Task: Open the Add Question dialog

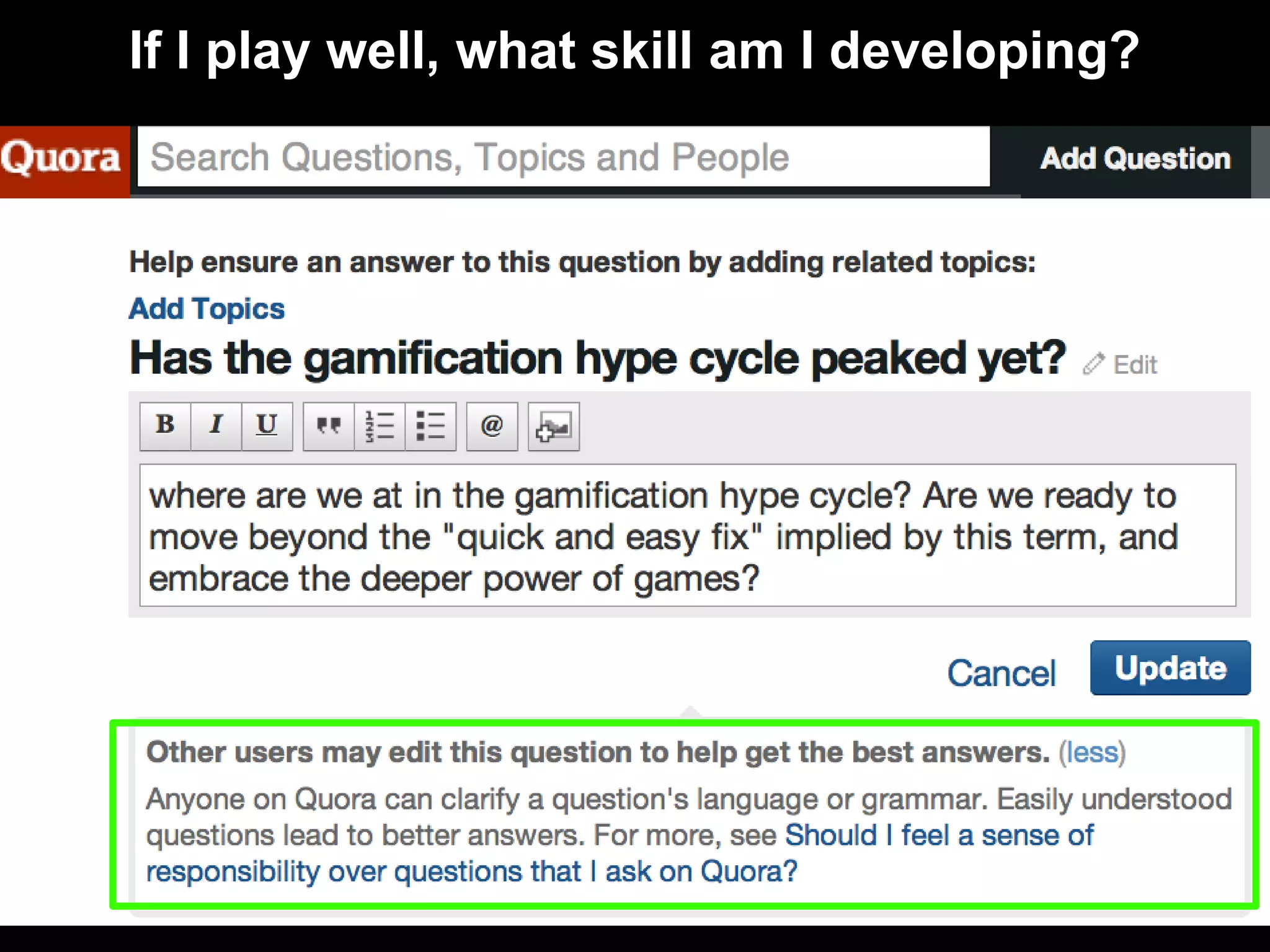Action: pyautogui.click(x=1135, y=159)
